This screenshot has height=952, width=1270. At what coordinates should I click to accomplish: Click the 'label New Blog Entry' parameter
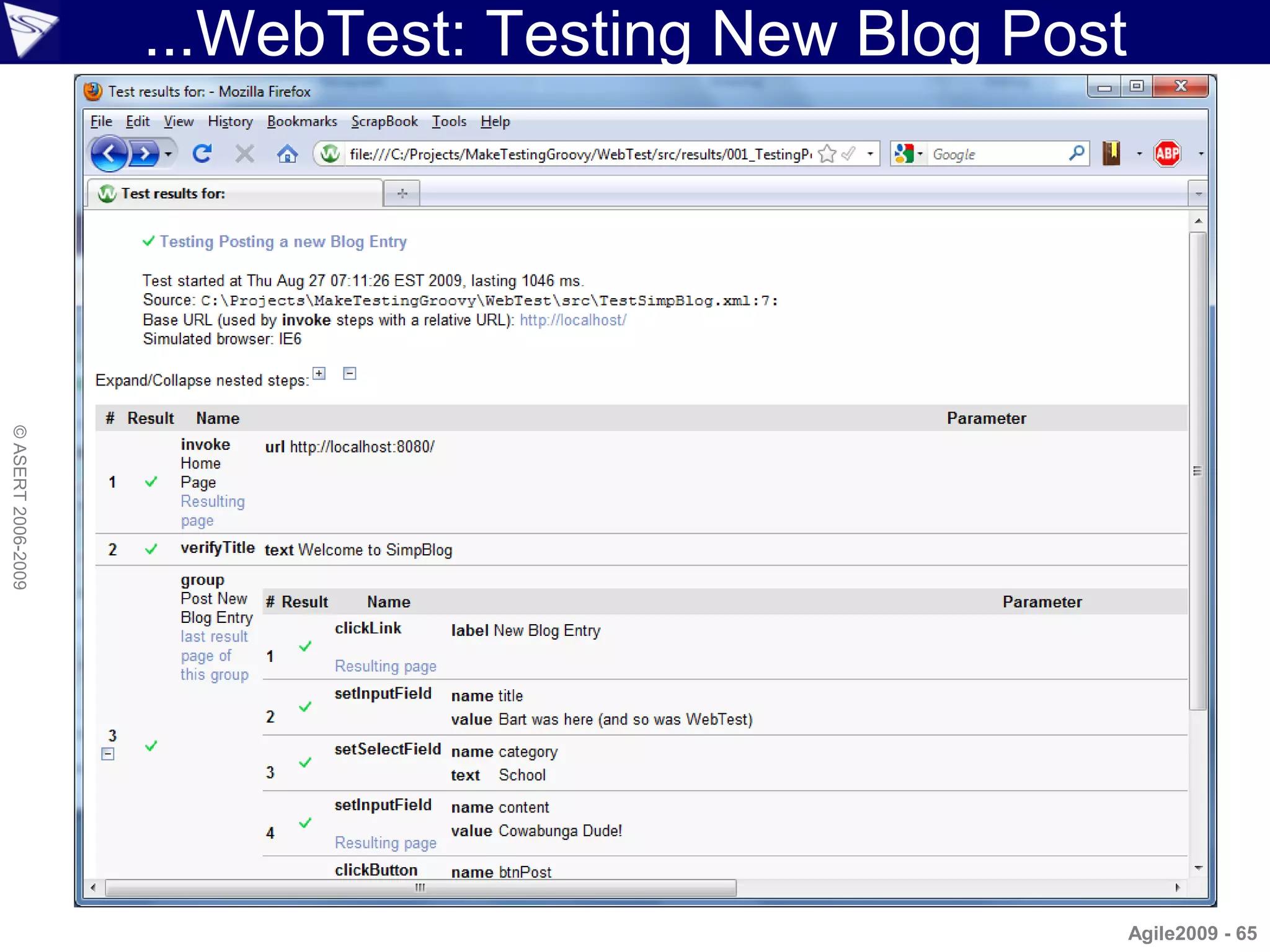click(526, 631)
